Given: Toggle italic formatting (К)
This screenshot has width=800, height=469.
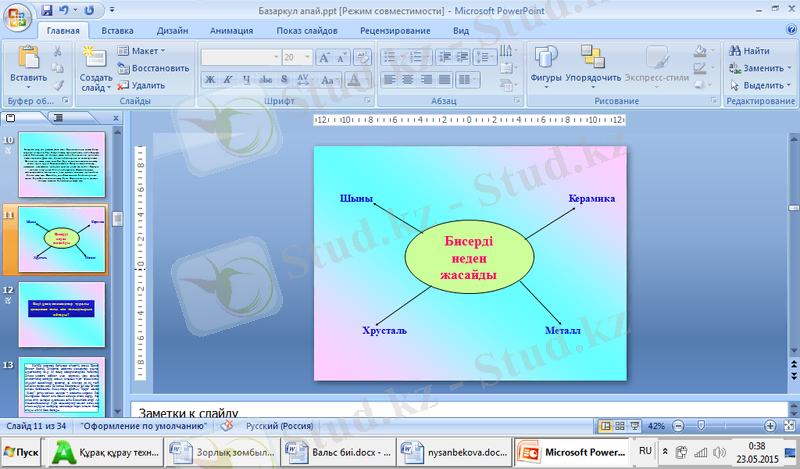Looking at the screenshot, I should (229, 79).
